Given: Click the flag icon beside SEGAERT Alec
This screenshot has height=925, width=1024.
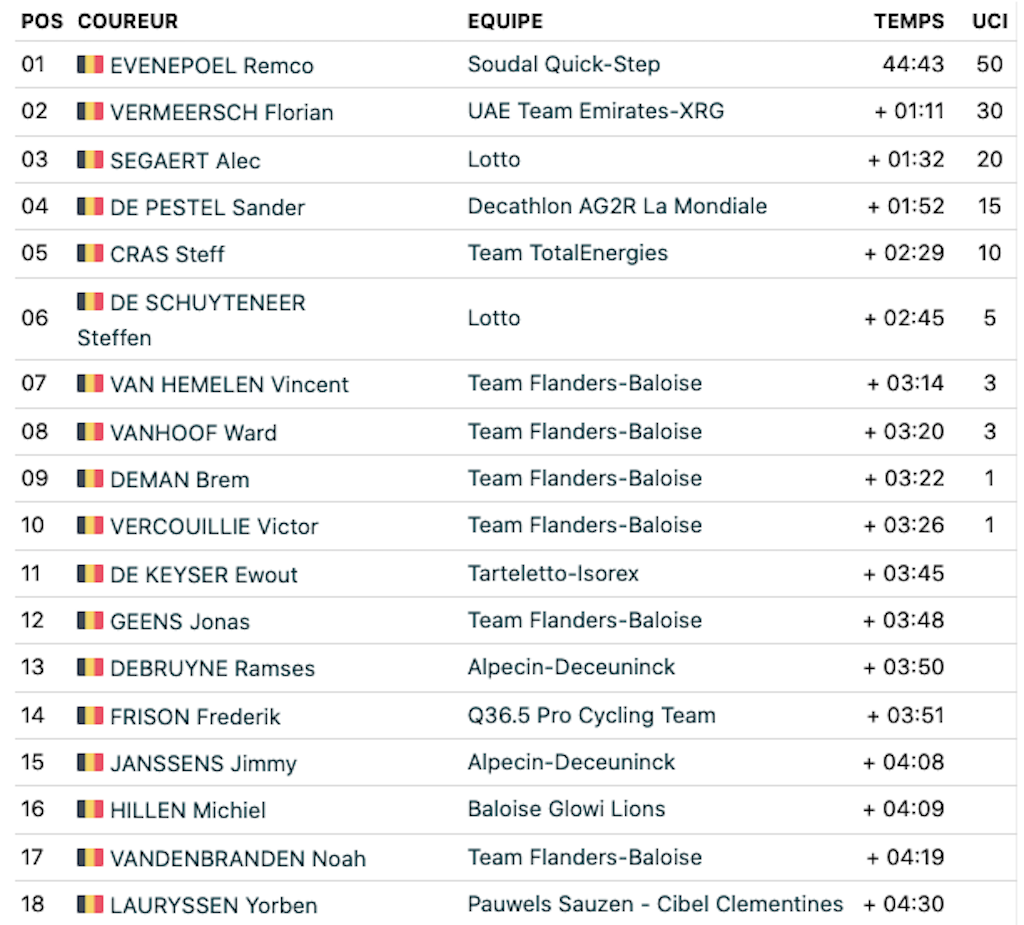Looking at the screenshot, I should pyautogui.click(x=90, y=159).
